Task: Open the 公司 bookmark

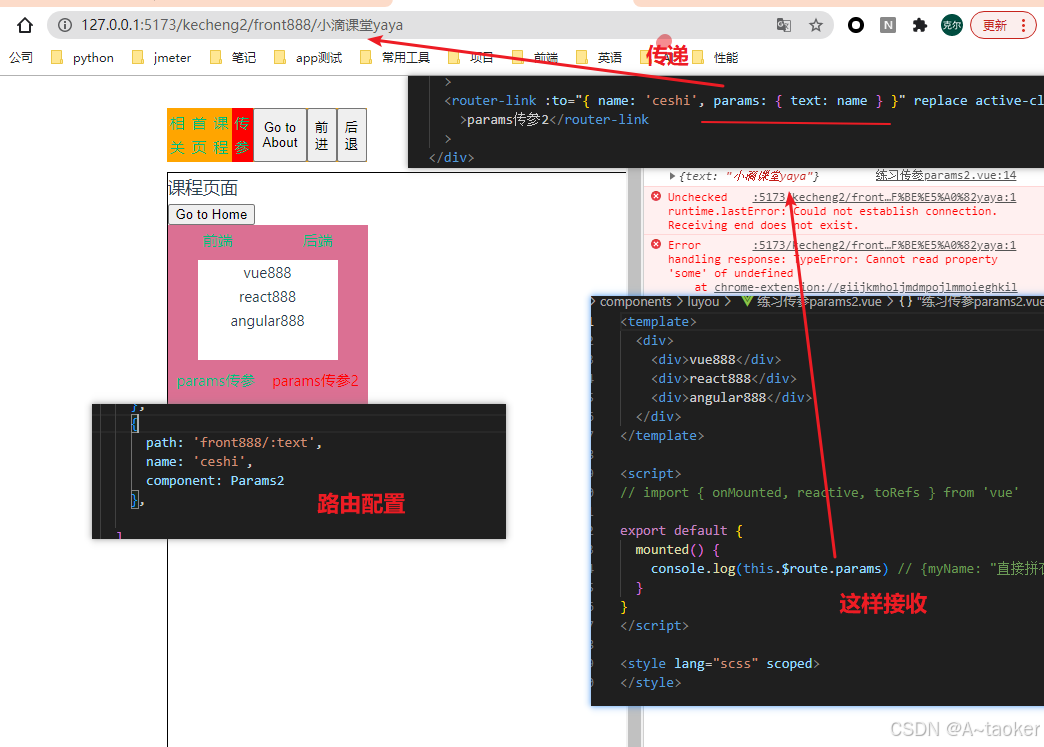Action: coord(21,58)
